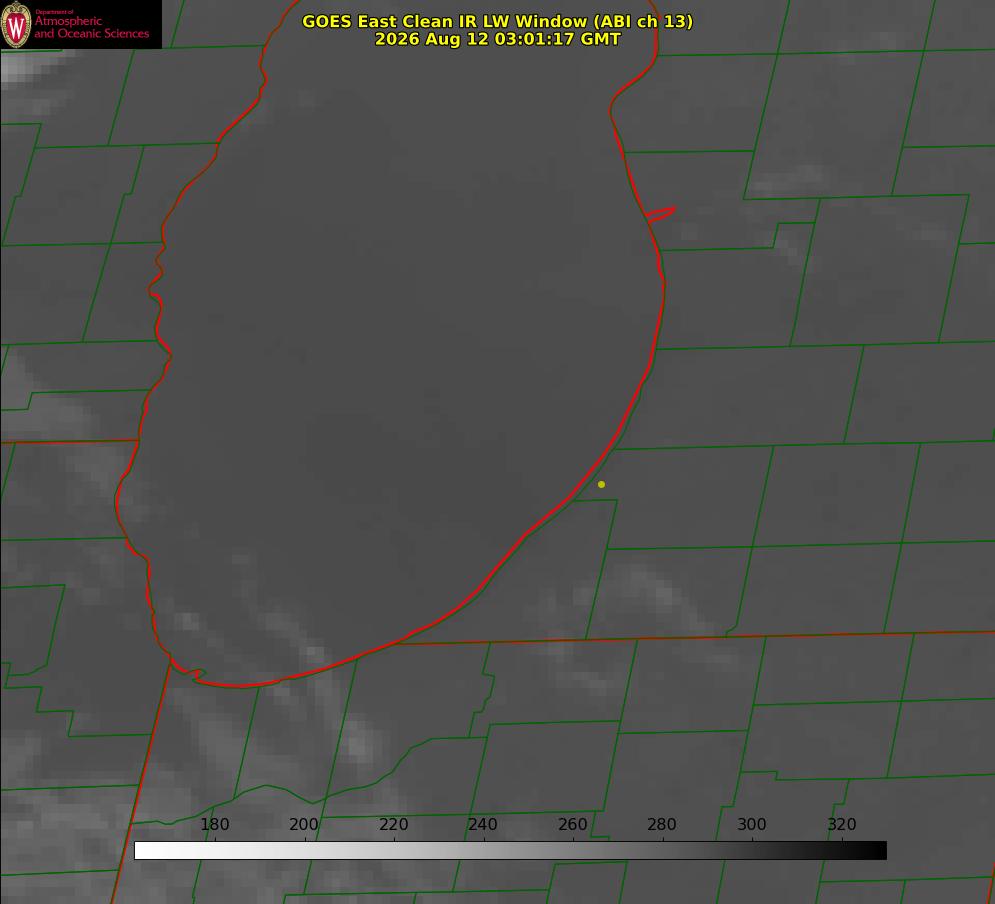Click the bright cloud pixel on the southern lake shore
The image size is (995, 904).
[313, 653]
